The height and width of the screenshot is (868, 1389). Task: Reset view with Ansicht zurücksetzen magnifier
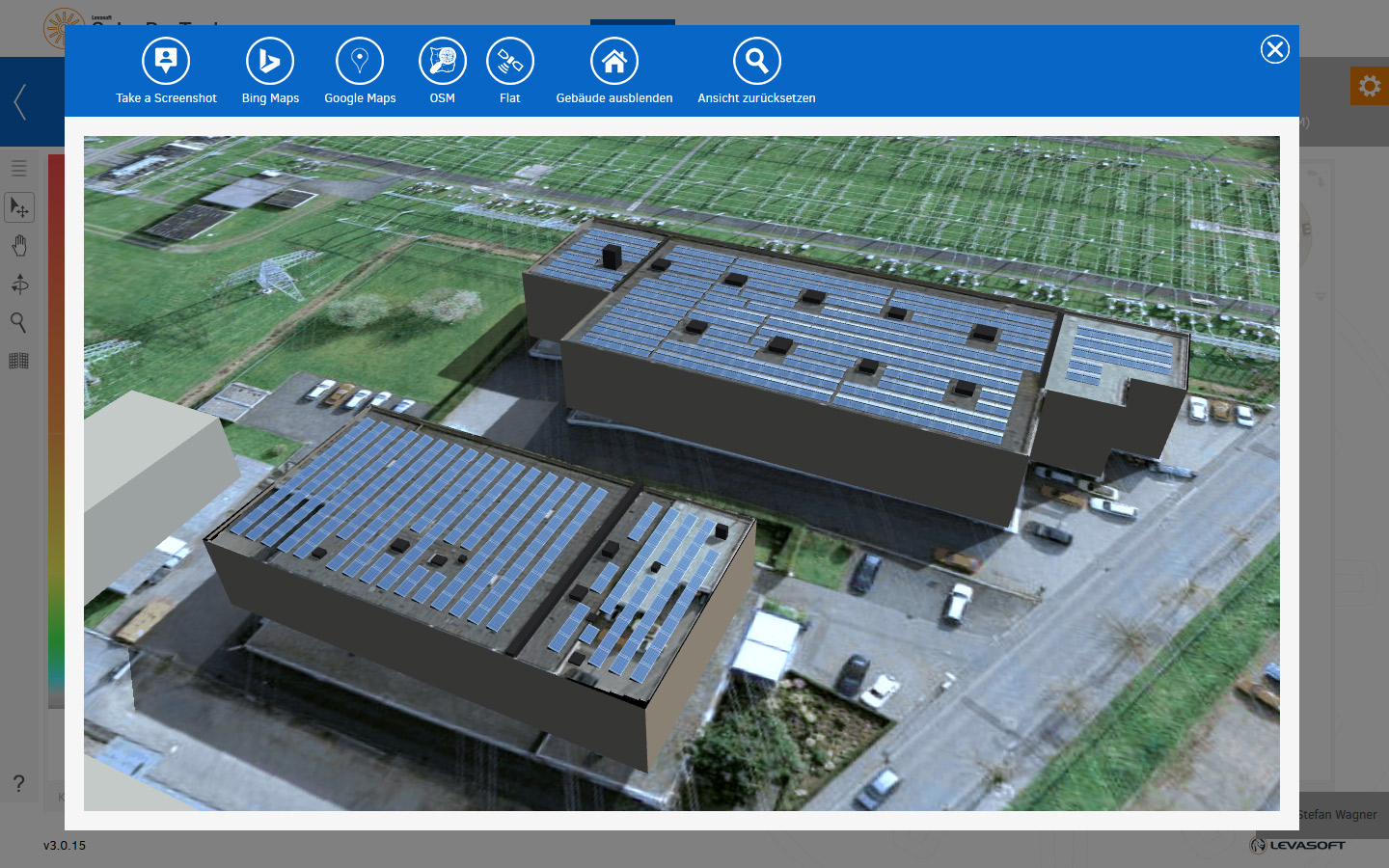tap(757, 61)
